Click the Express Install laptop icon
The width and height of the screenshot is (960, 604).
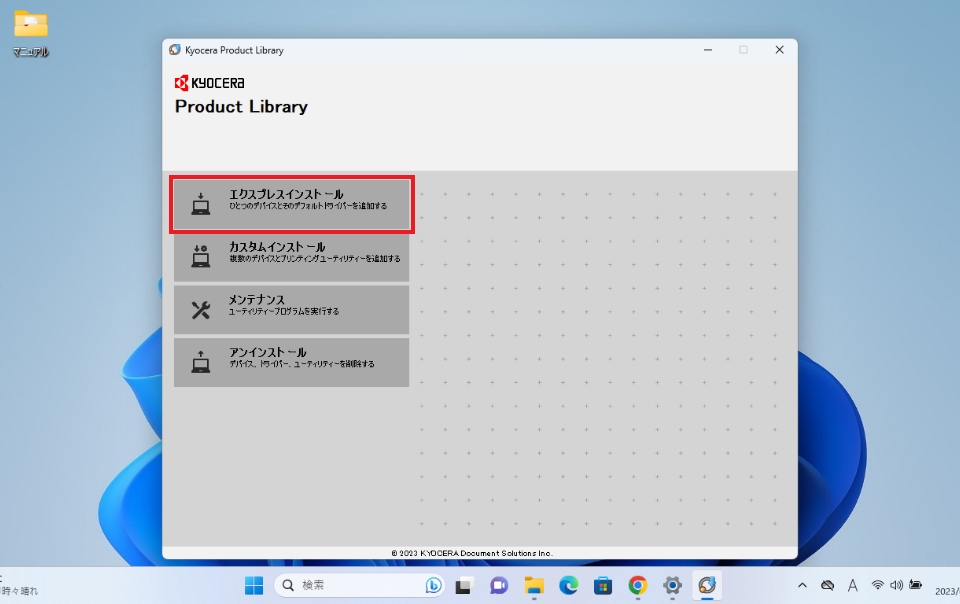[201, 204]
